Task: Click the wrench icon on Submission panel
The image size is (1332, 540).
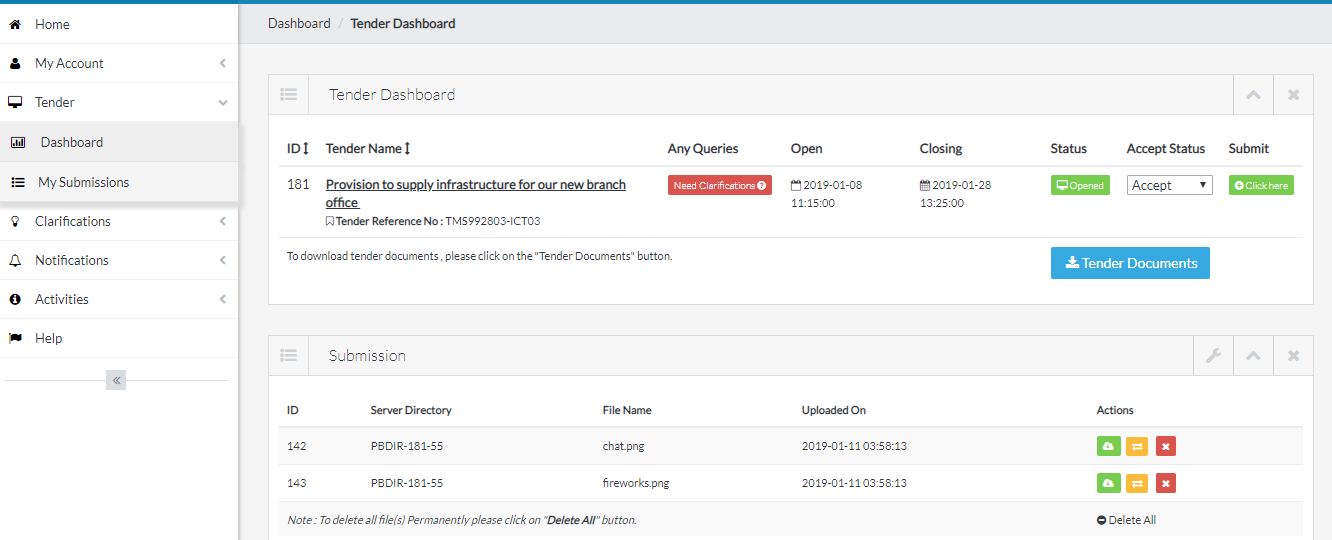Action: click(1214, 355)
